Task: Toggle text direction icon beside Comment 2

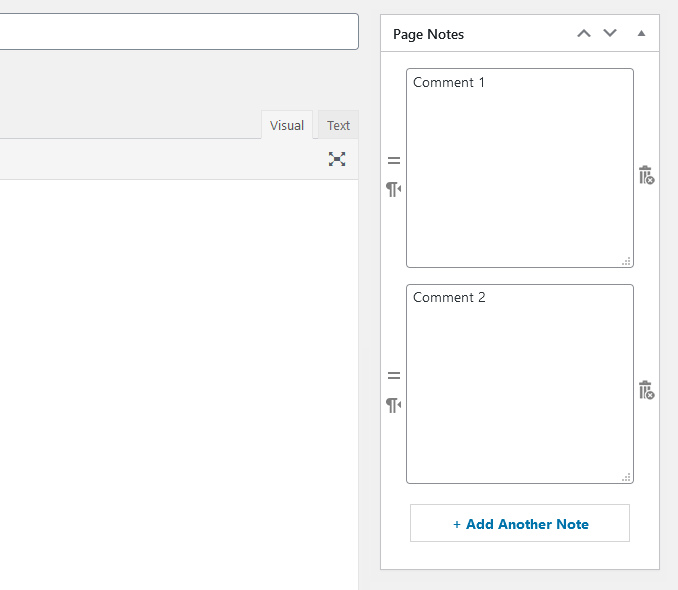Action: pyautogui.click(x=393, y=405)
